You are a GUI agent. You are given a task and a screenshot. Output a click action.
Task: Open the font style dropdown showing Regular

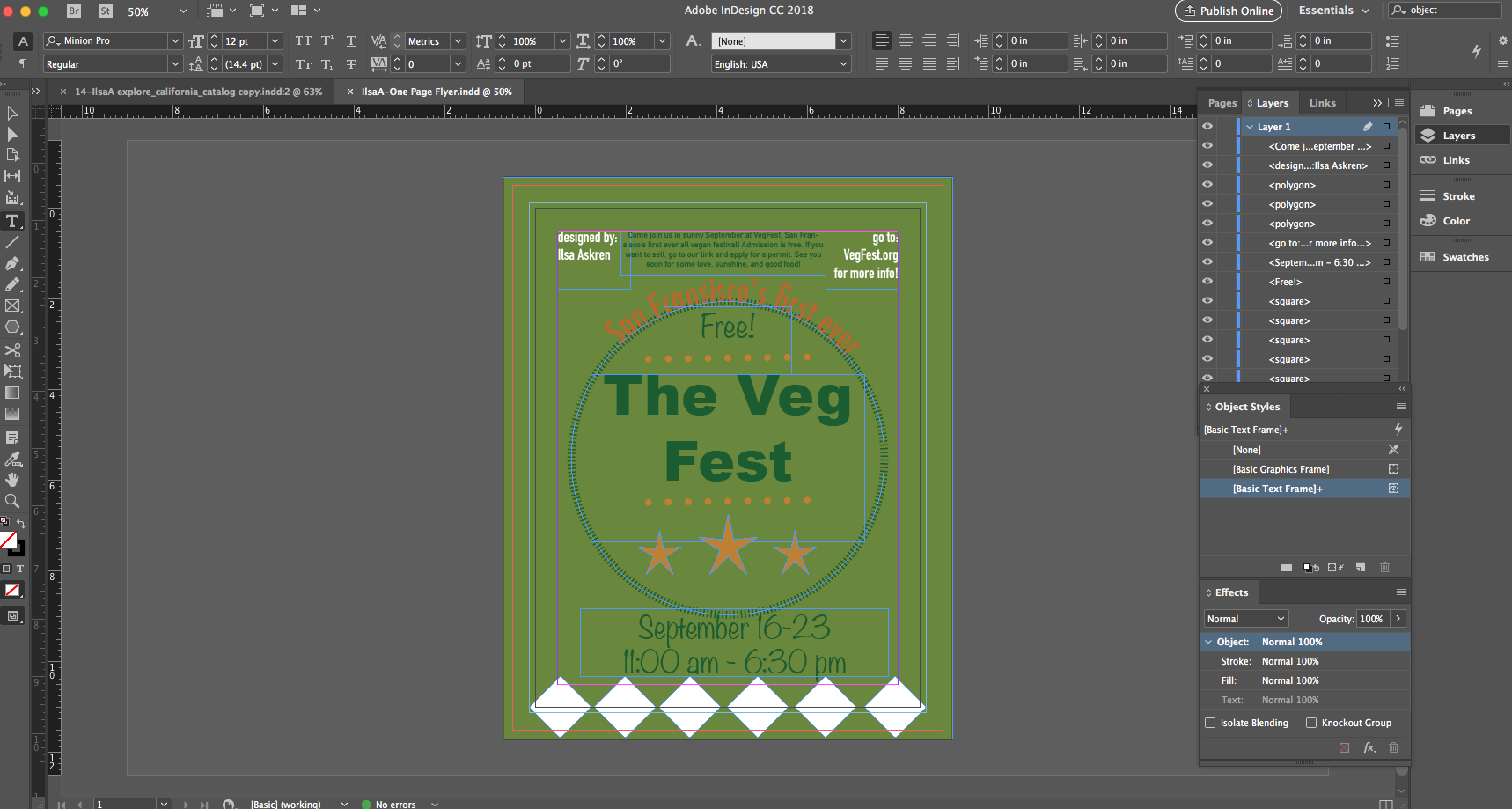click(x=175, y=63)
